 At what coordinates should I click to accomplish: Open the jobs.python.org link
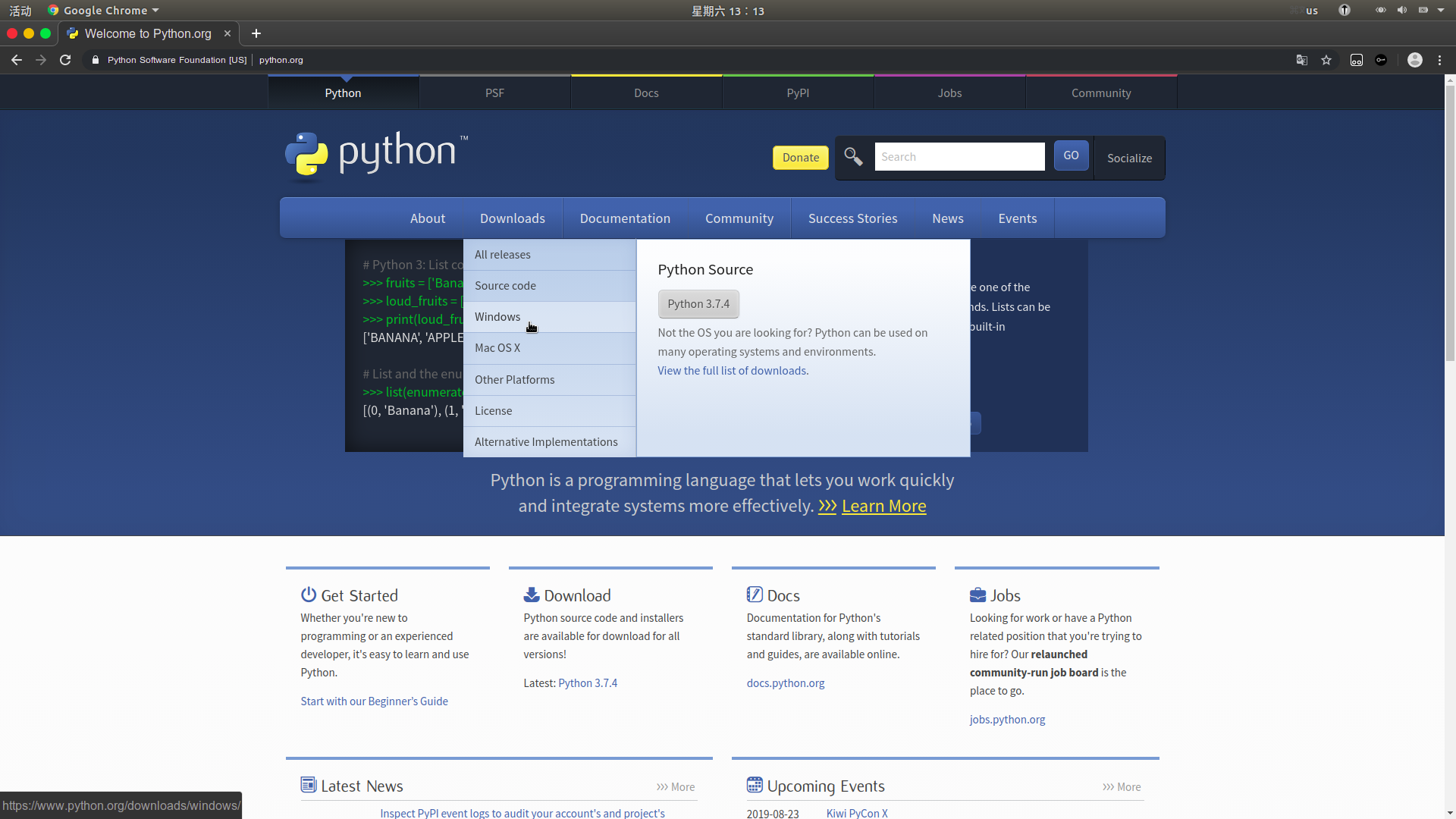tap(1007, 720)
